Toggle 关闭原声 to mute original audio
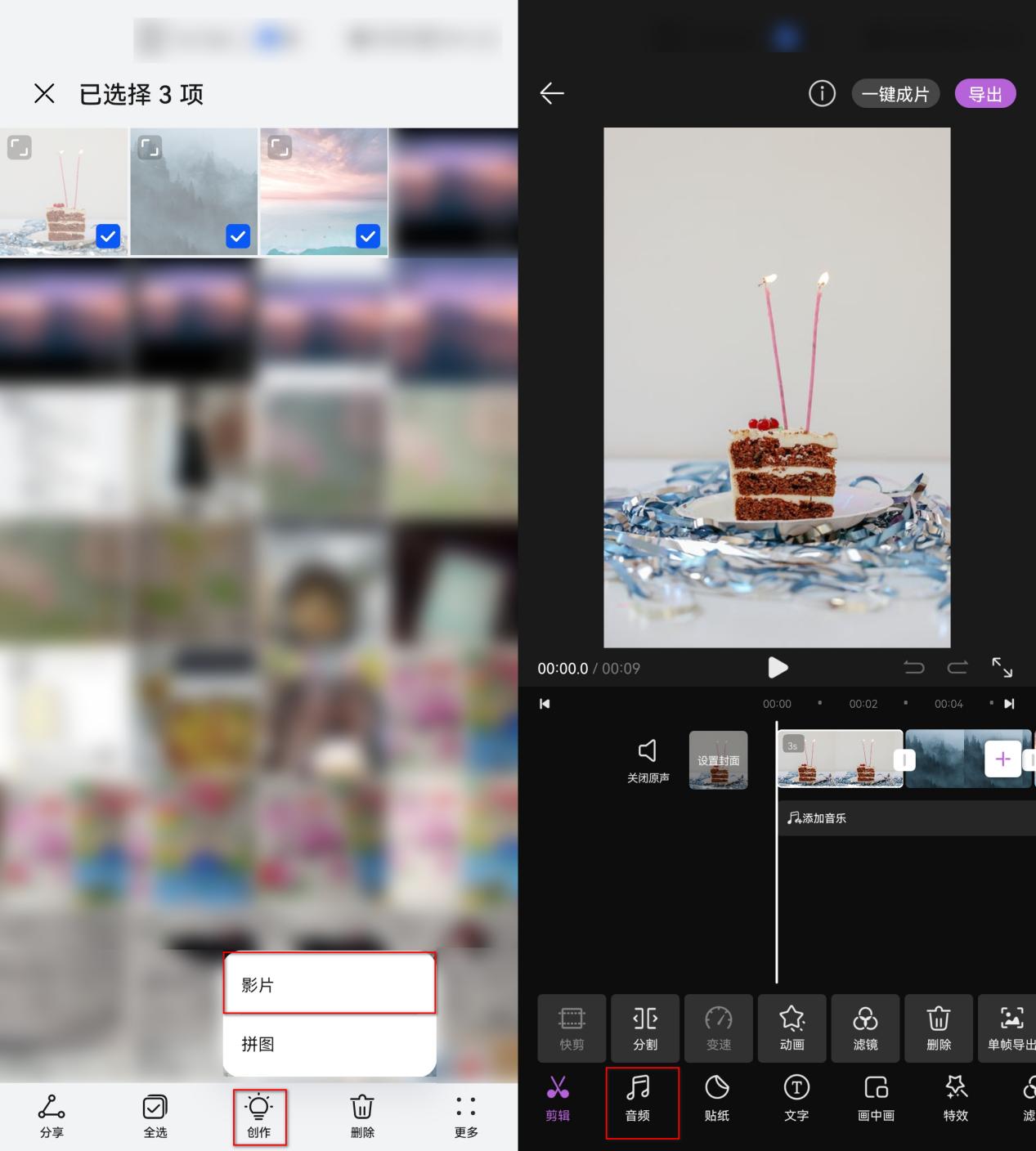 647,760
